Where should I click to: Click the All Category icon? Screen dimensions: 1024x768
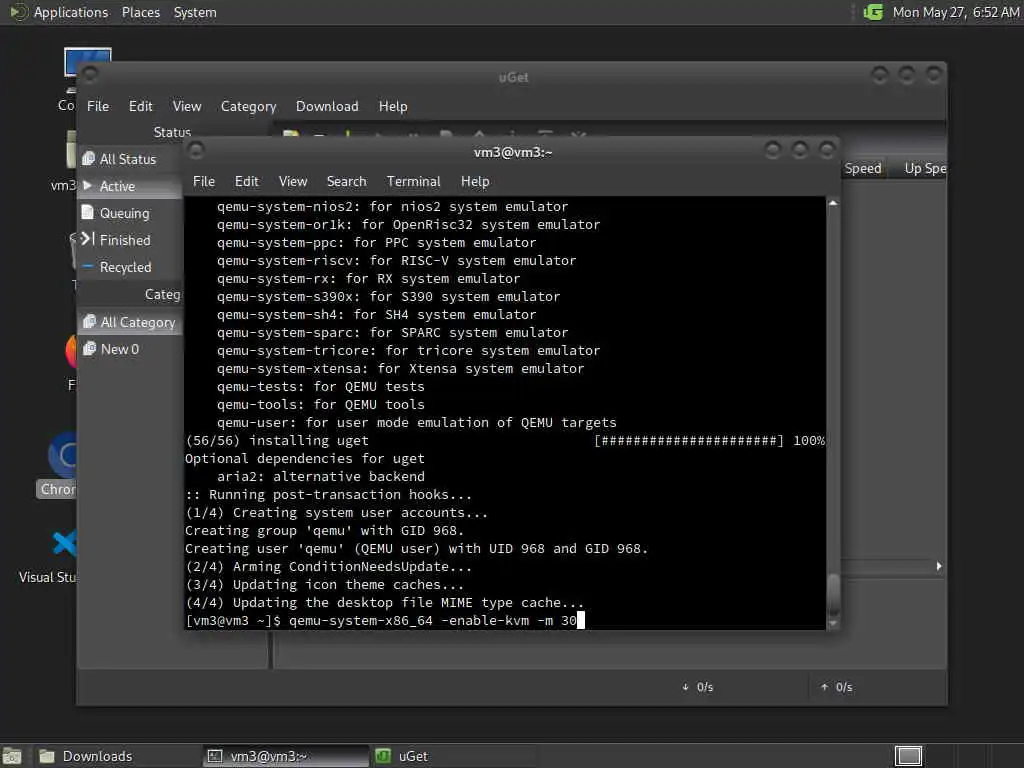point(89,321)
